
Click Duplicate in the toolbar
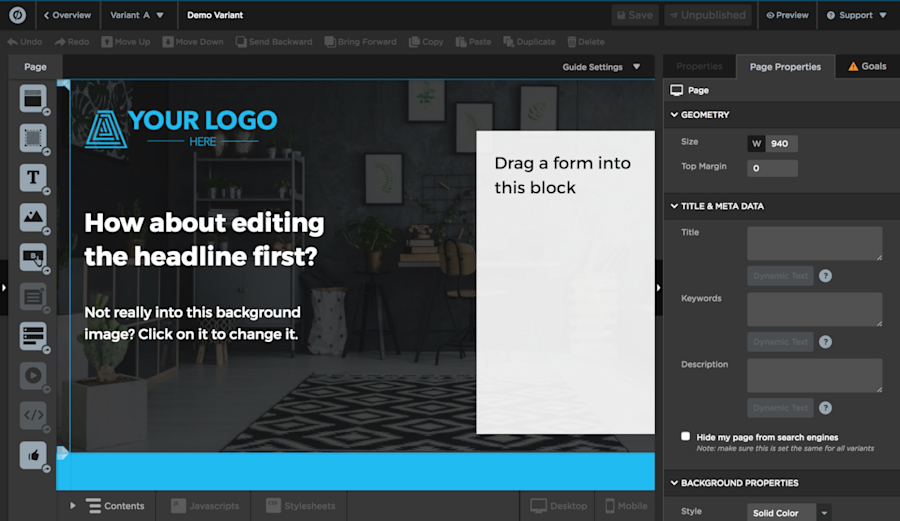[x=529, y=42]
